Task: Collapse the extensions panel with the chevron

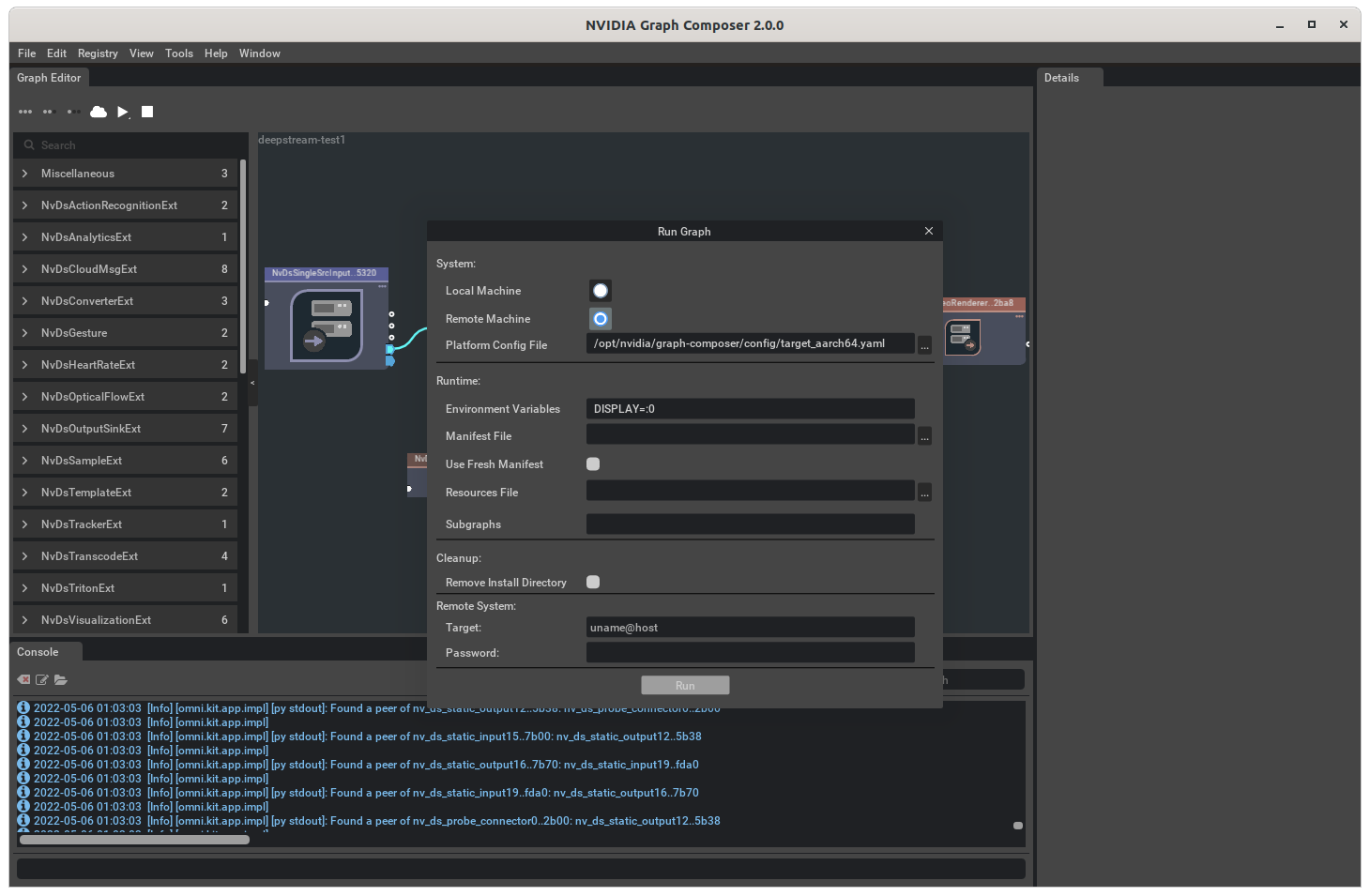Action: click(251, 382)
